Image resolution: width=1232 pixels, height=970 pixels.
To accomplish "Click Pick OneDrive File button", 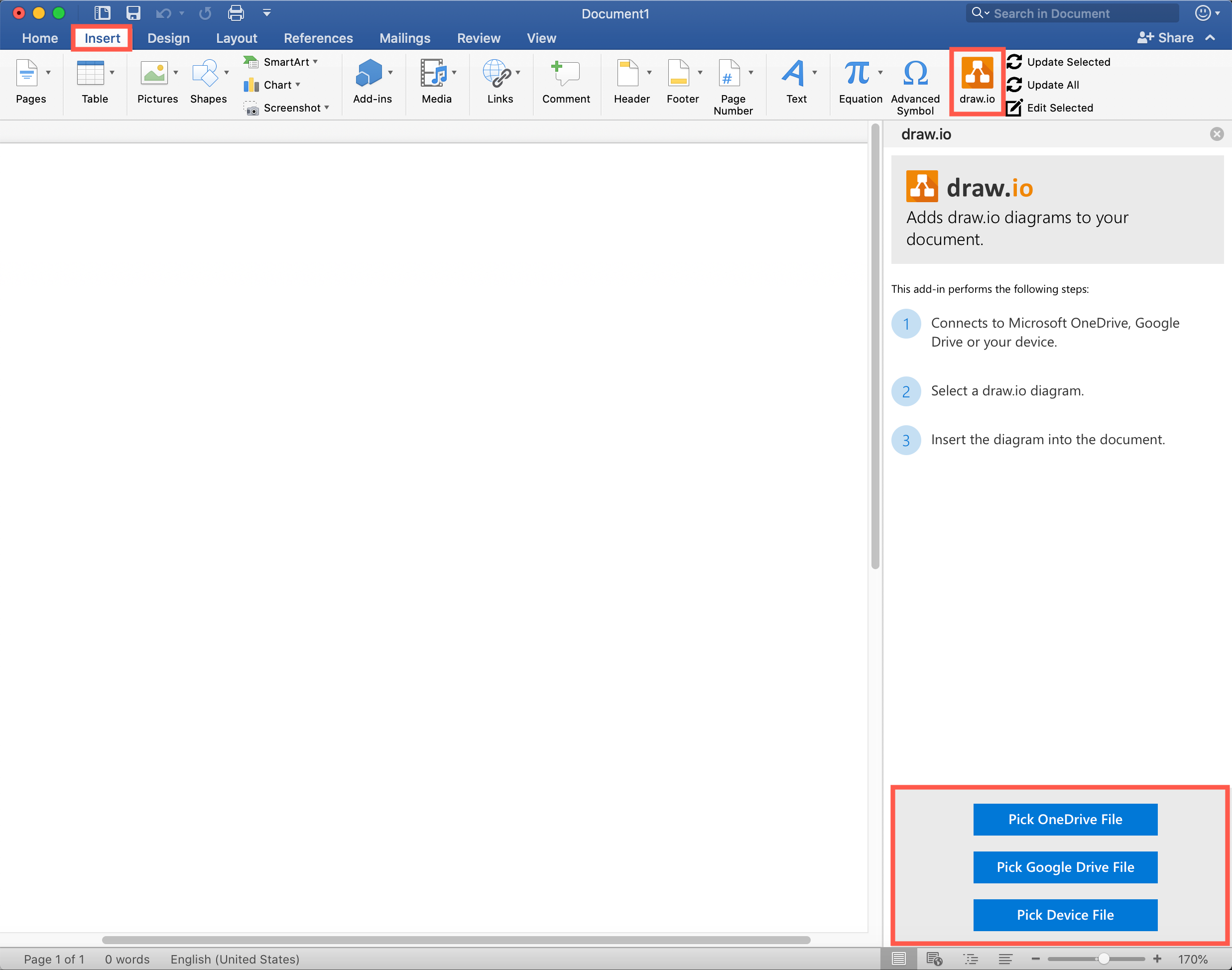I will tap(1065, 819).
